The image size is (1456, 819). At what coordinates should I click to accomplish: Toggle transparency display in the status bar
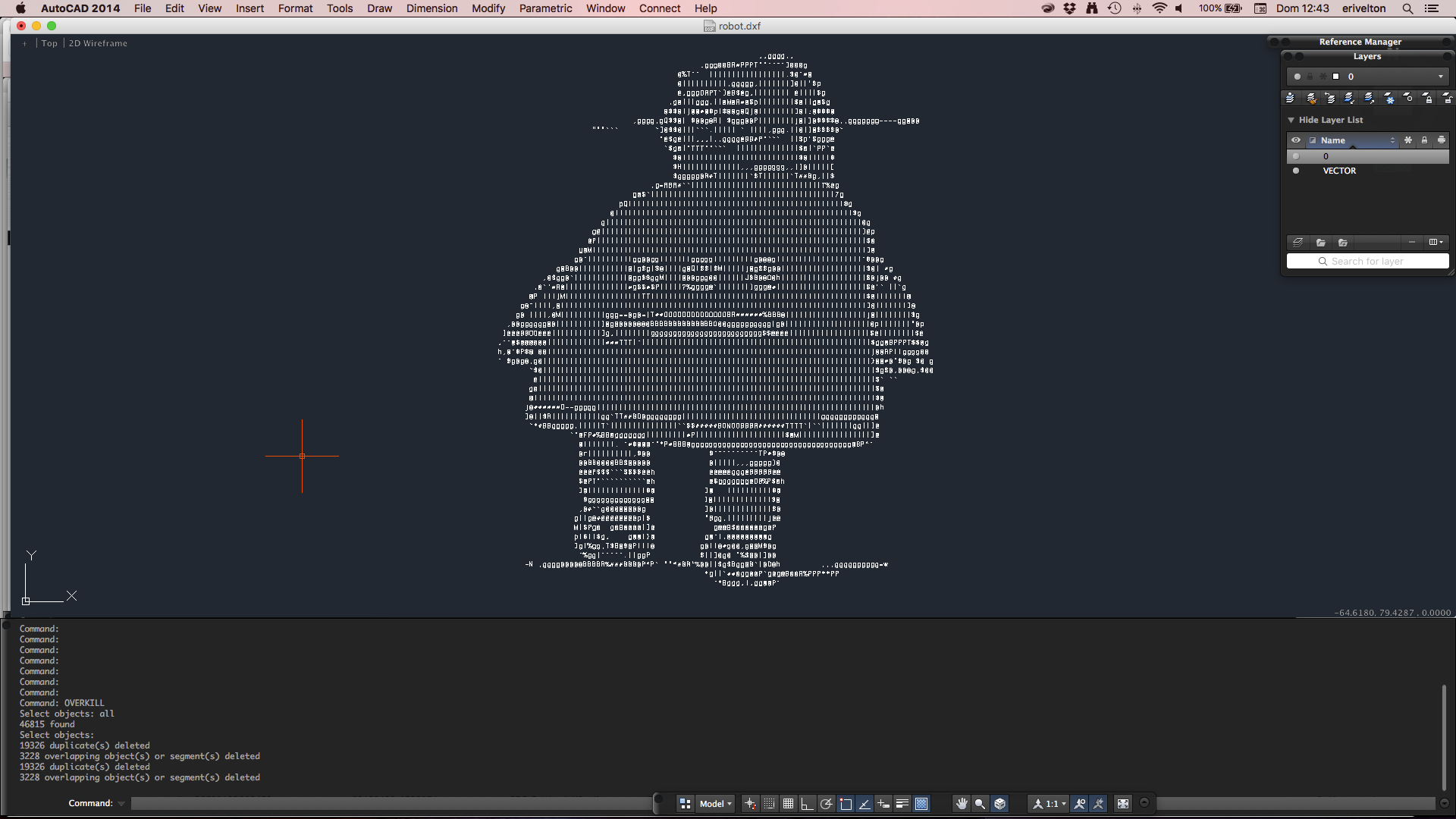pos(920,805)
